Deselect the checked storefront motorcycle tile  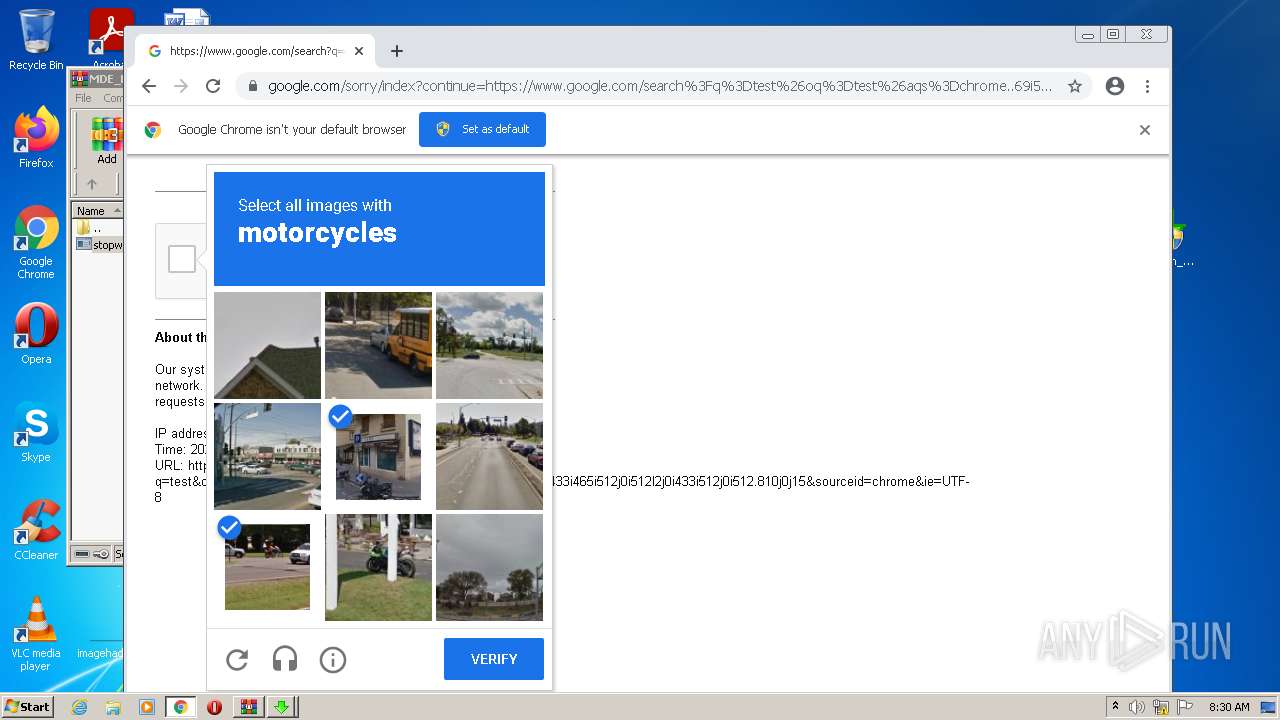pyautogui.click(x=378, y=456)
